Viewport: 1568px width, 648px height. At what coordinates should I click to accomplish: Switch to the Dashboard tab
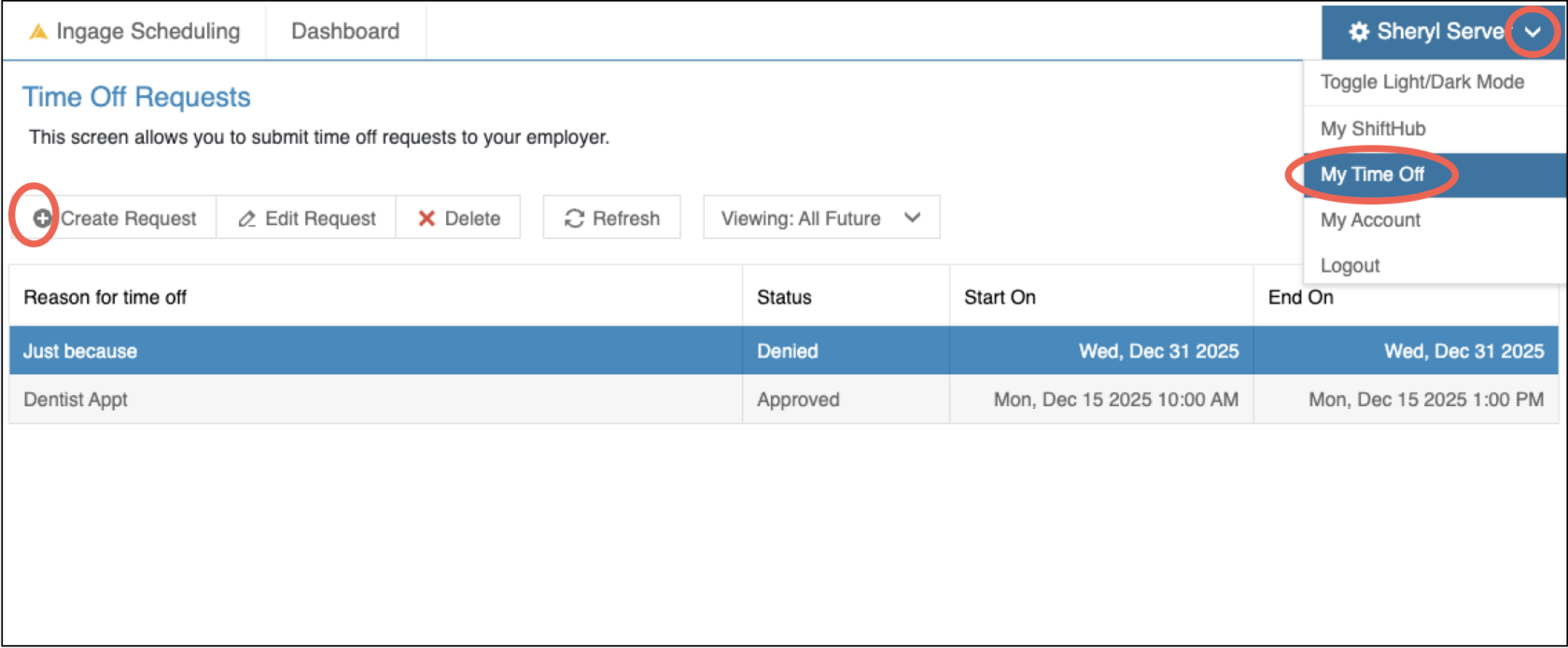(x=345, y=32)
